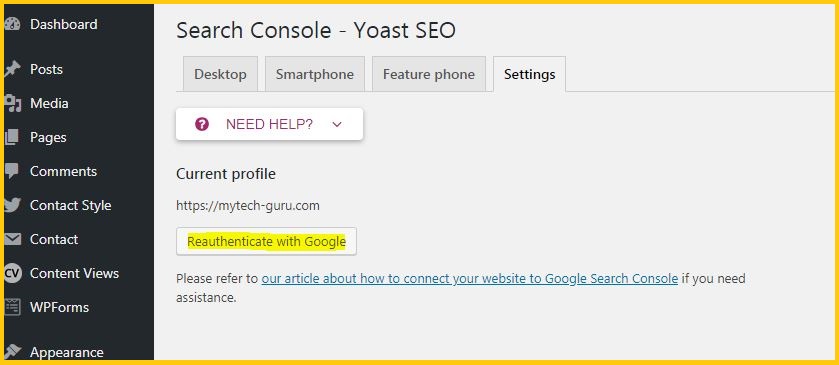839x365 pixels.
Task: Switch to the Smartphone tab
Action: pos(315,74)
